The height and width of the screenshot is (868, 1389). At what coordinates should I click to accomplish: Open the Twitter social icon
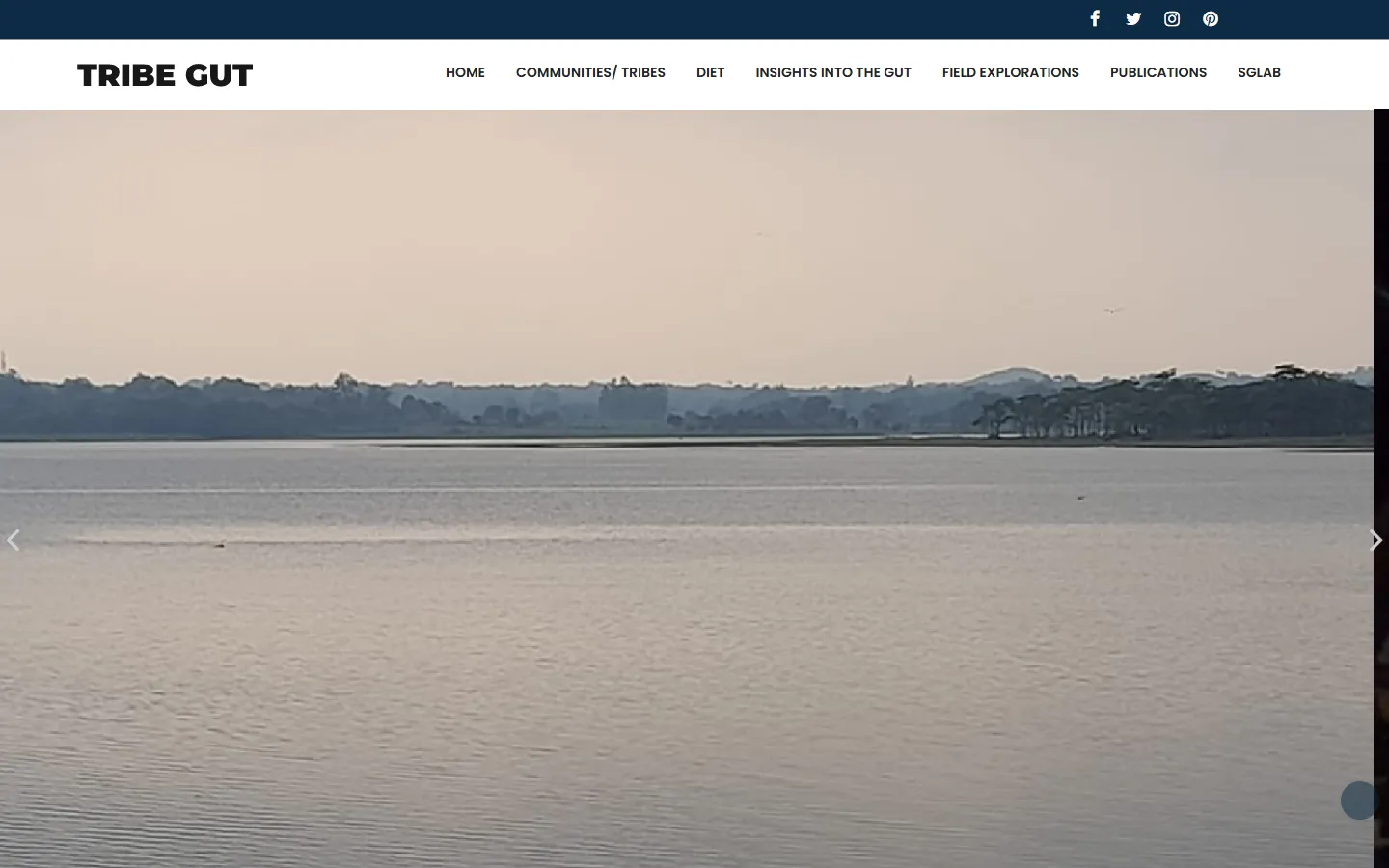coord(1133,18)
